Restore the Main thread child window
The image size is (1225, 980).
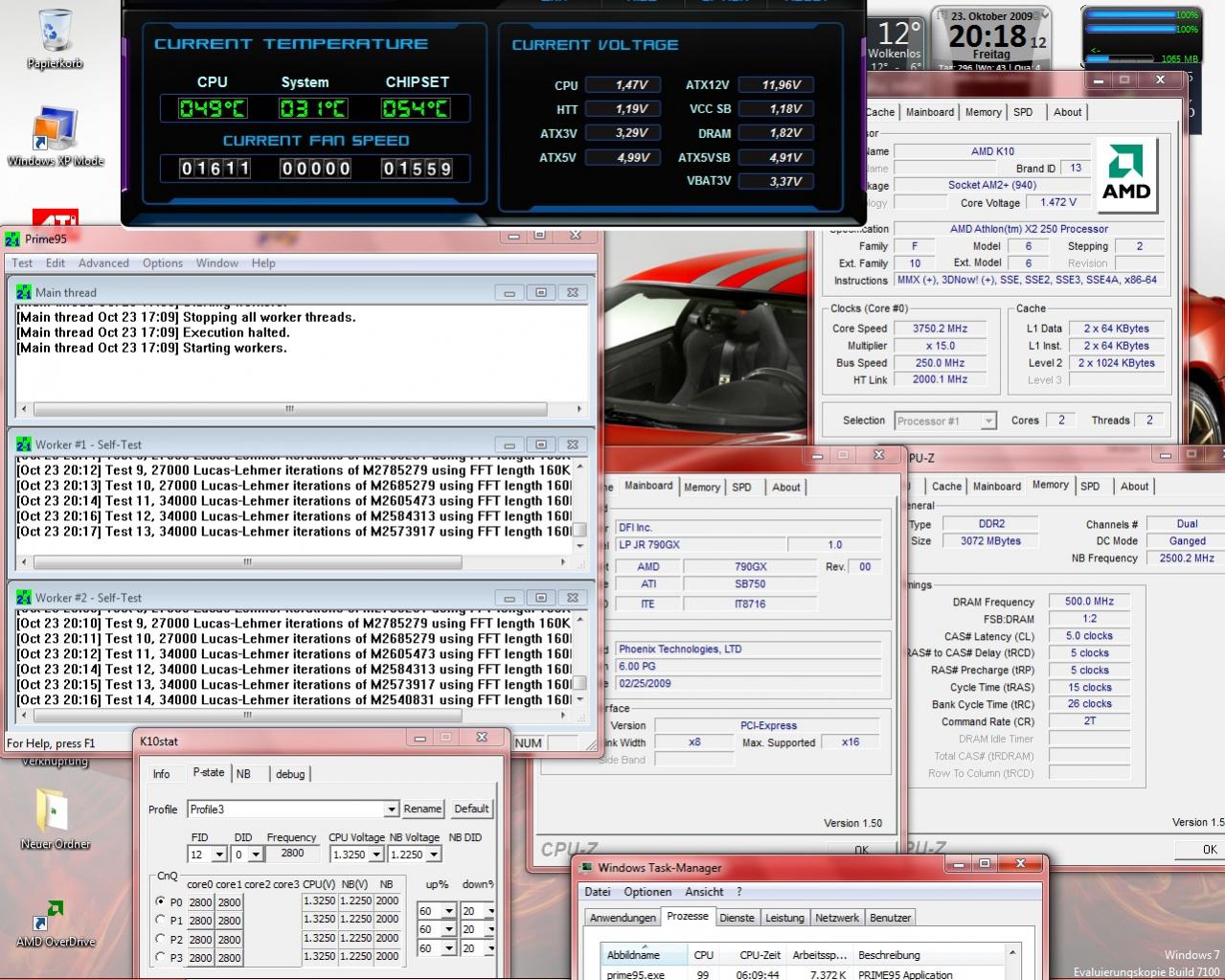tap(540, 292)
